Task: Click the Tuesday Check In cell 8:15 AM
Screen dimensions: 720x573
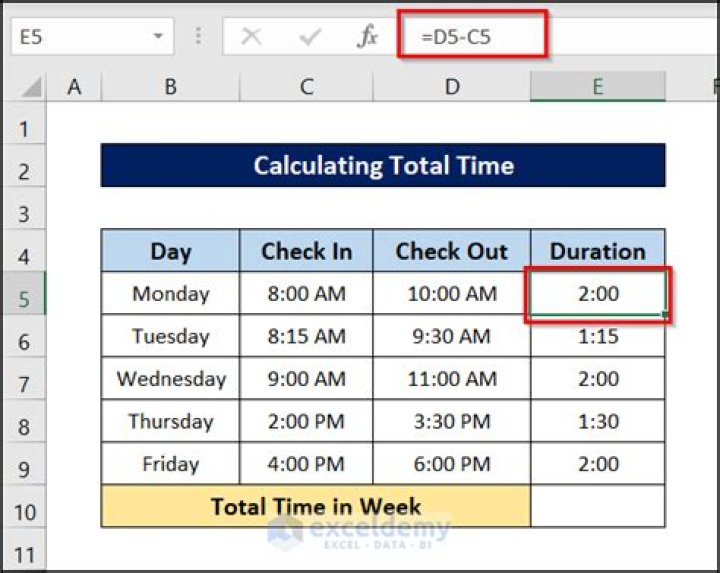Action: point(306,336)
